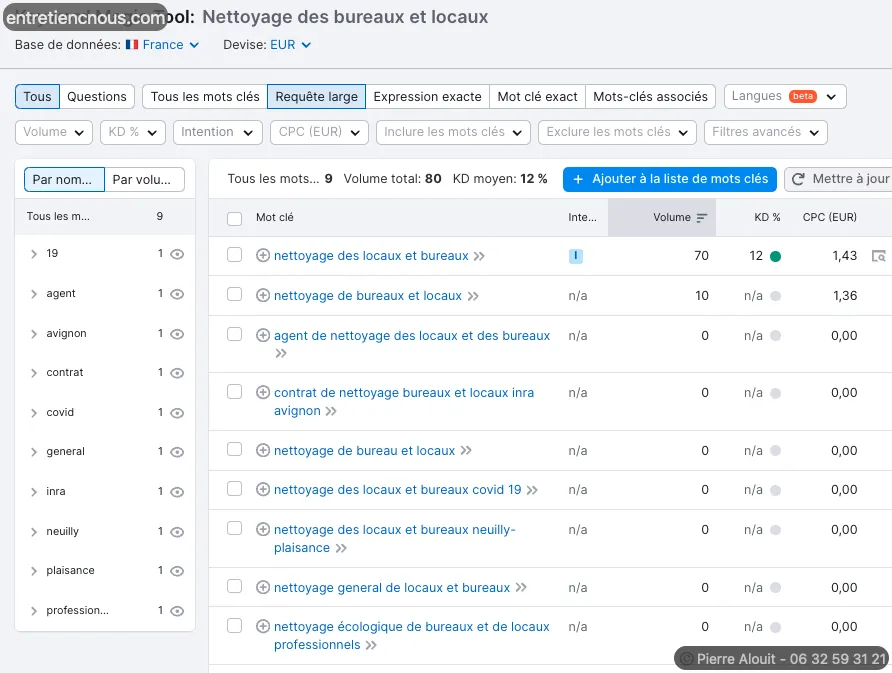Tick the select-all checkbox in table header
Screen dimensions: 892x673
(234, 218)
